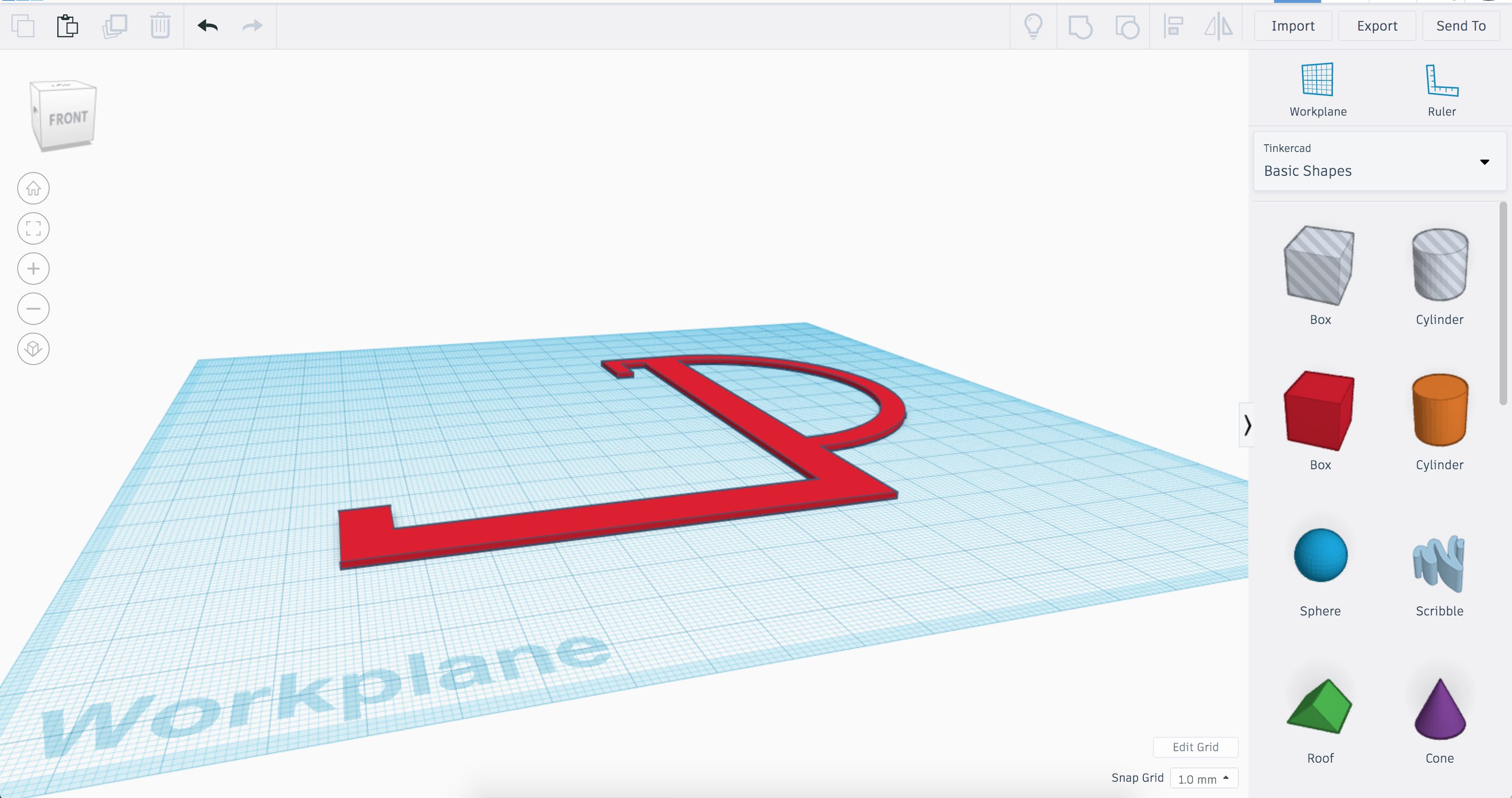Click the Group shapes icon

pos(1080,27)
